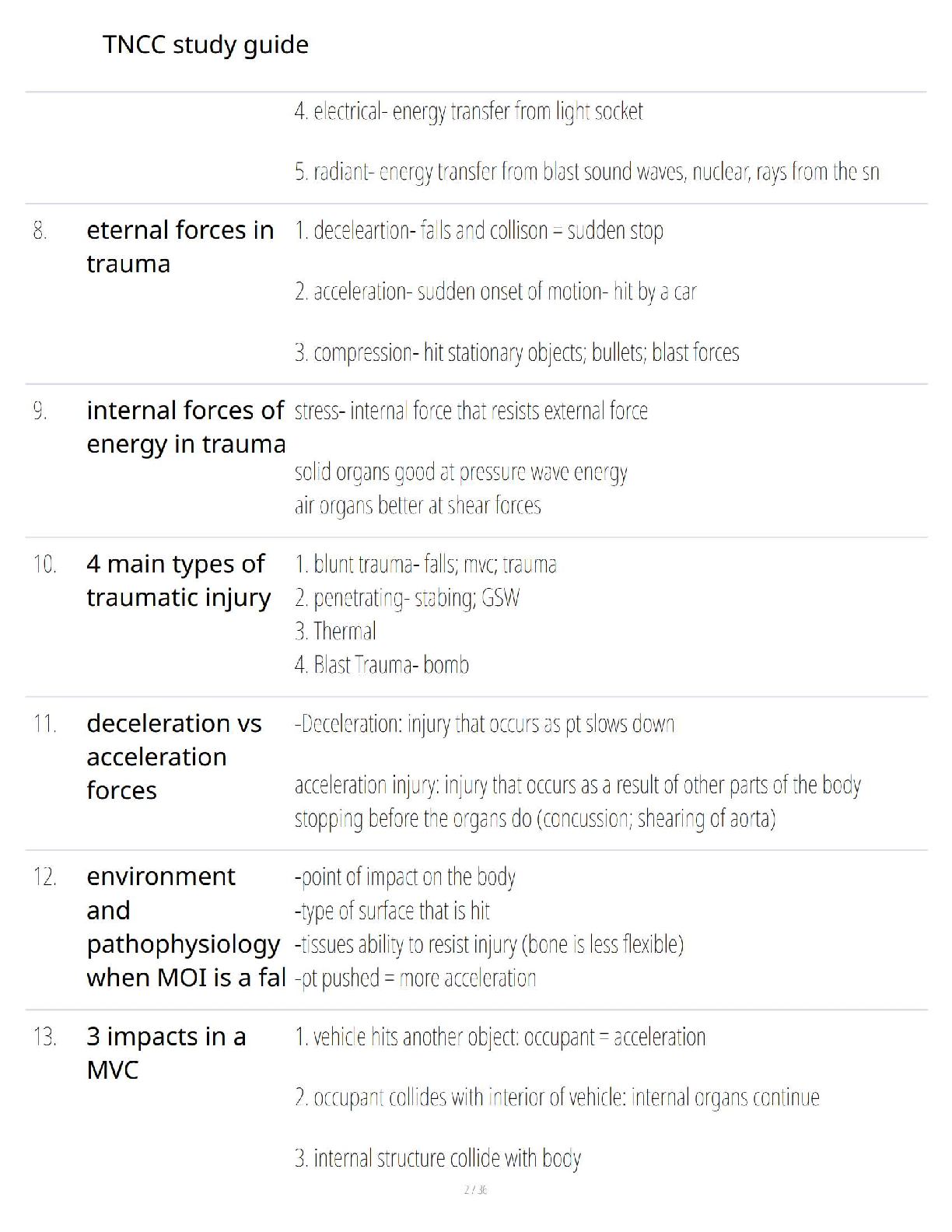
Task: Select the line starting '5. radiant- energy transfer'
Action: point(586,172)
